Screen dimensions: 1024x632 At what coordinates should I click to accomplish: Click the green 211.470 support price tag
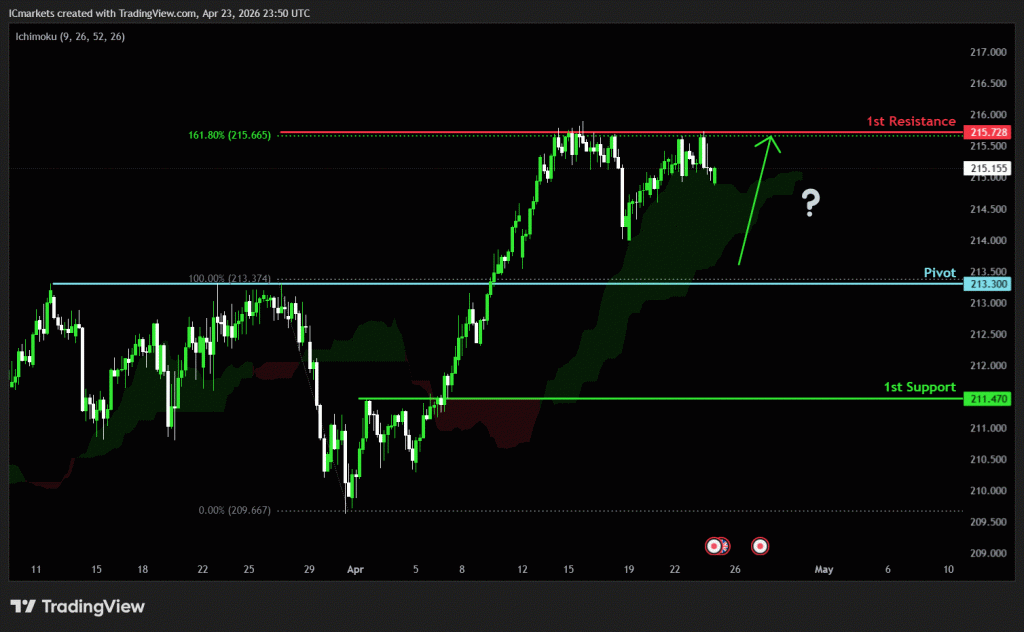tap(984, 399)
